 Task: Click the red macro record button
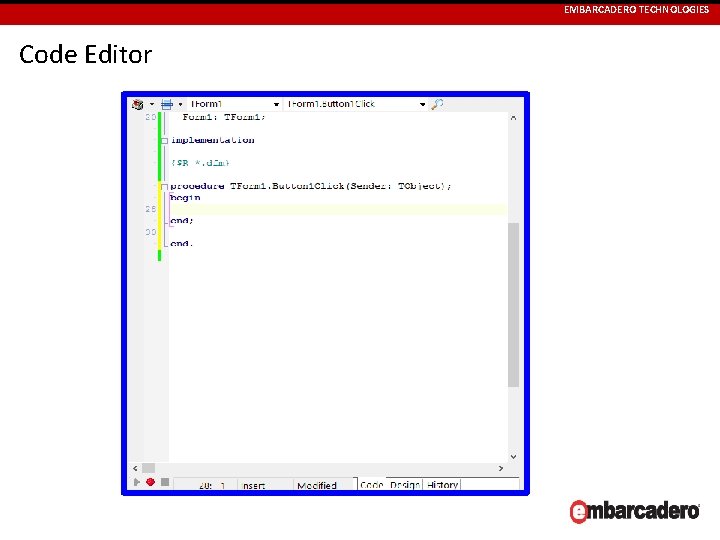click(151, 482)
